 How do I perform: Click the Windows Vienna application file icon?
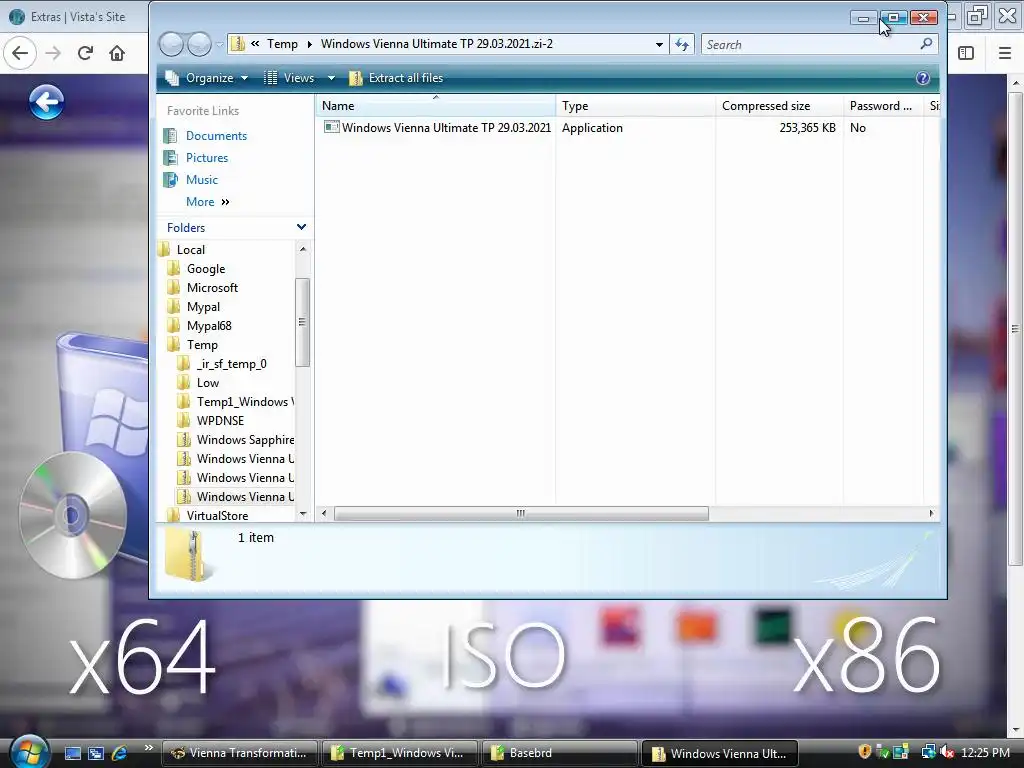pyautogui.click(x=332, y=127)
